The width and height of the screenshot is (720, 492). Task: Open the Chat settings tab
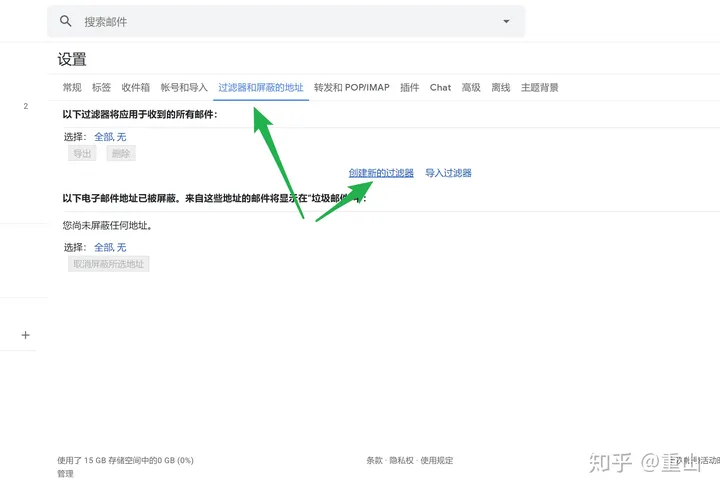[x=440, y=87]
